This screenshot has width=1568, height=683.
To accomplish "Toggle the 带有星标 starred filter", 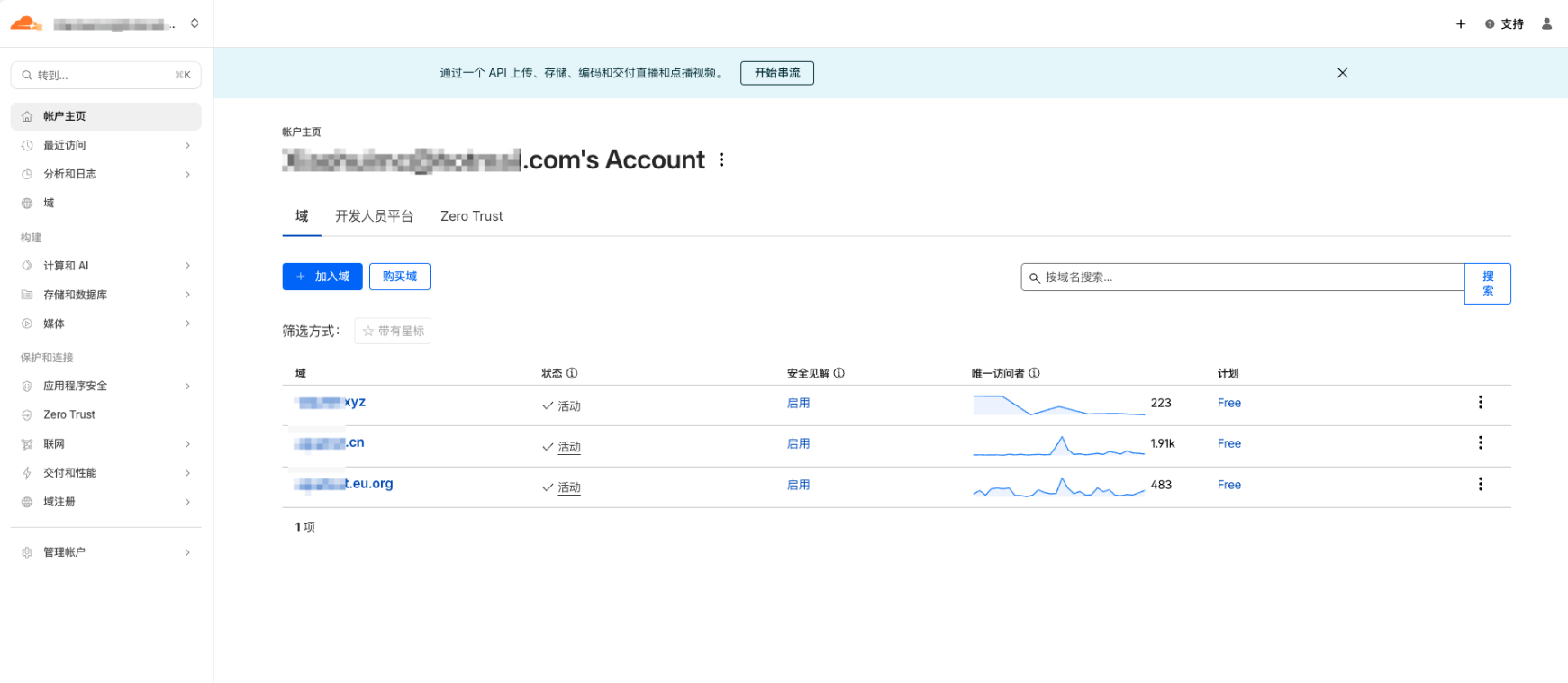I will [x=393, y=332].
